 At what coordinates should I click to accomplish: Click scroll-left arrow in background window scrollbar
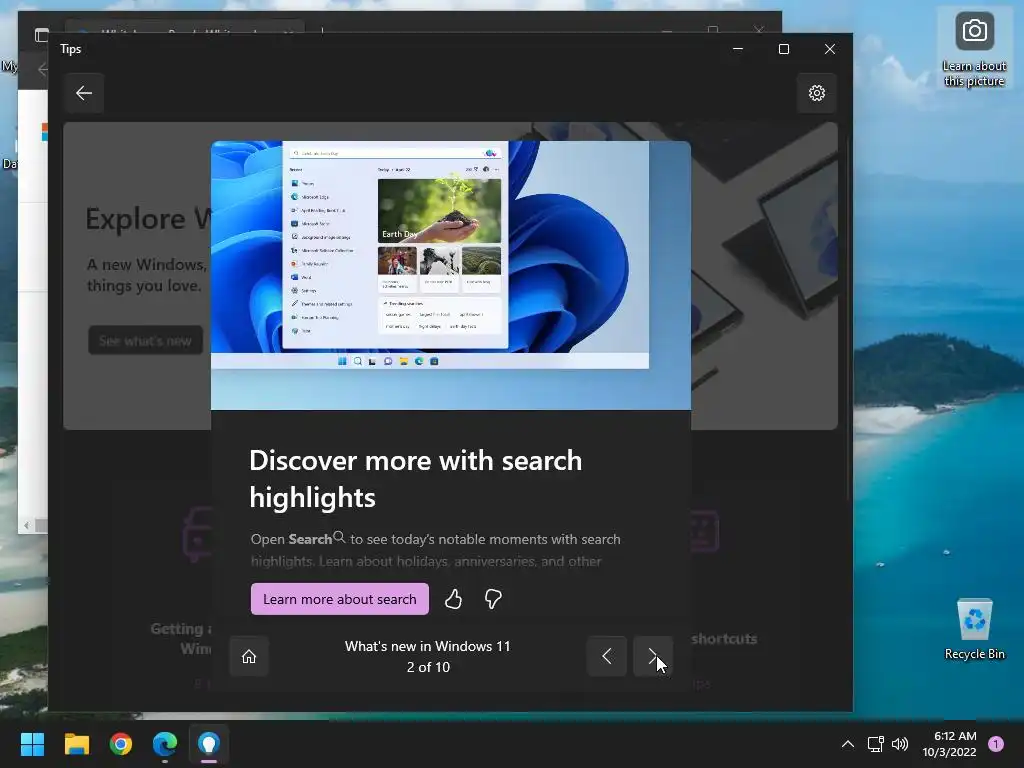[x=26, y=525]
